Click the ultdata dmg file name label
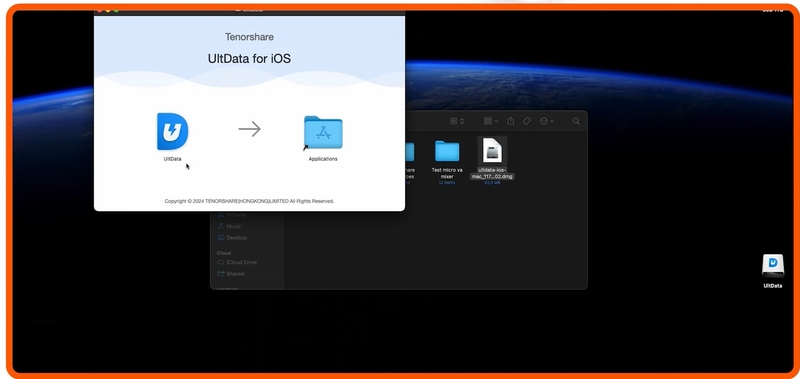This screenshot has width=800, height=379. (492, 173)
